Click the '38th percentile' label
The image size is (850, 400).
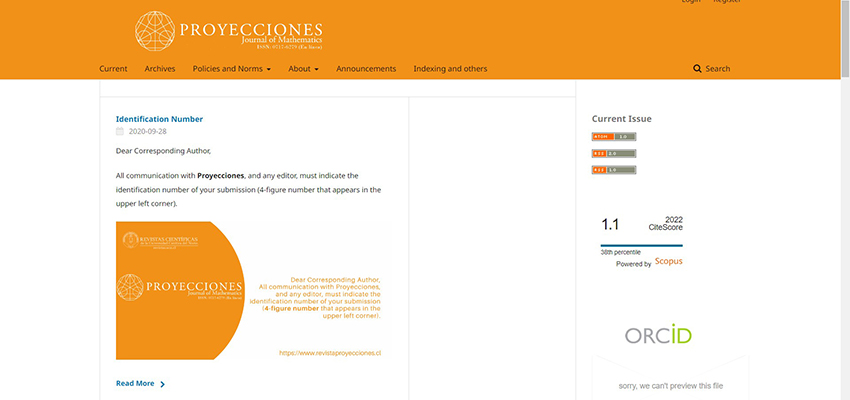pos(620,252)
